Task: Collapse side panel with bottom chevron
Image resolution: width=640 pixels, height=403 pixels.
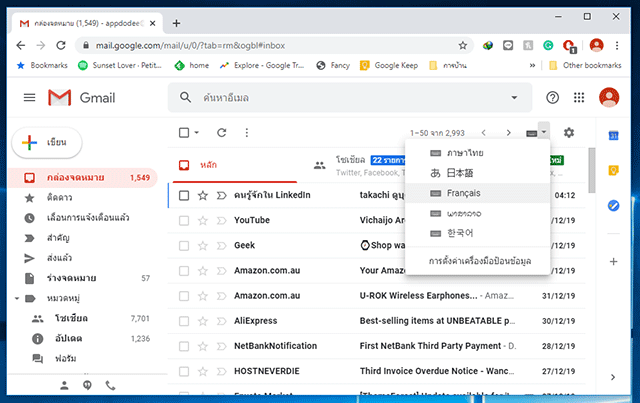Action: [613, 377]
